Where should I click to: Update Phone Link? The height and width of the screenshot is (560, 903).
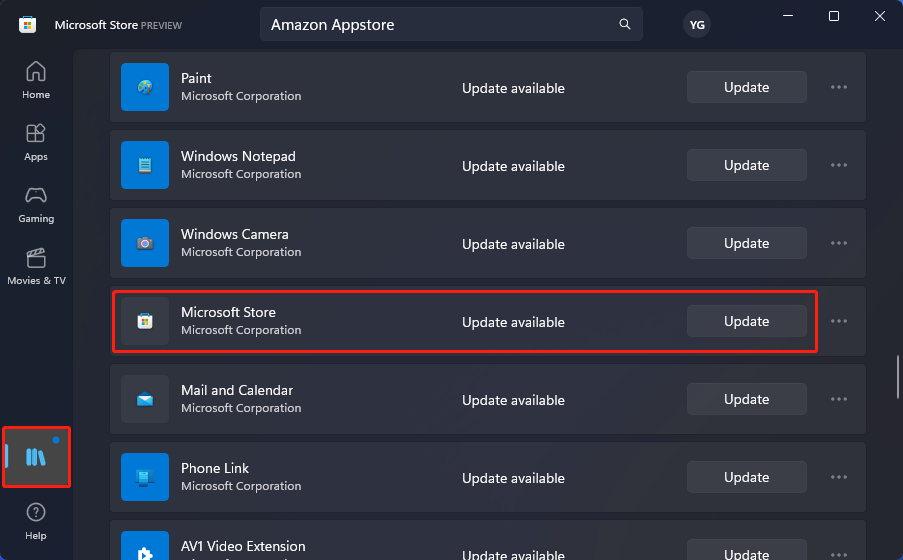[x=746, y=477]
